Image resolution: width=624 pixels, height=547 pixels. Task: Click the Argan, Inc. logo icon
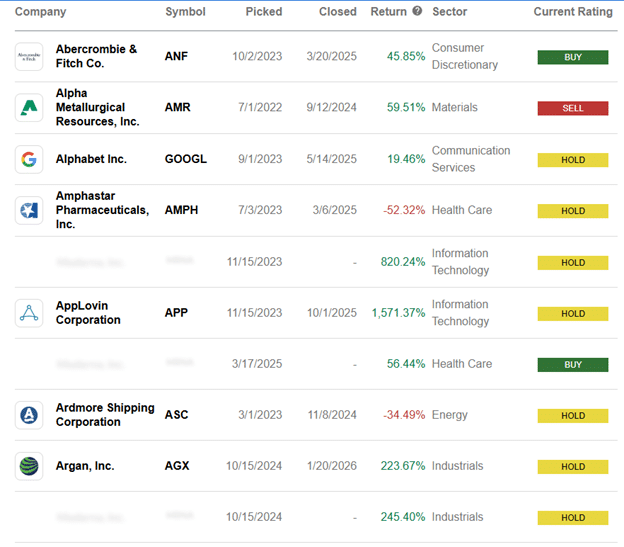[x=29, y=466]
